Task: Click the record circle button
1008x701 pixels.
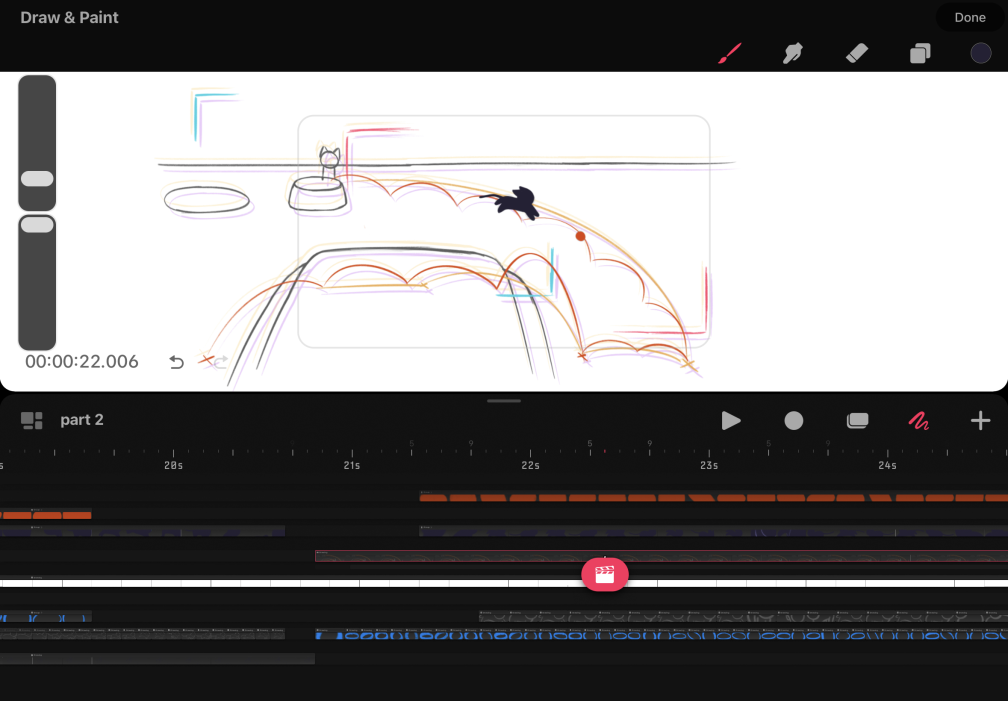Action: [x=794, y=421]
